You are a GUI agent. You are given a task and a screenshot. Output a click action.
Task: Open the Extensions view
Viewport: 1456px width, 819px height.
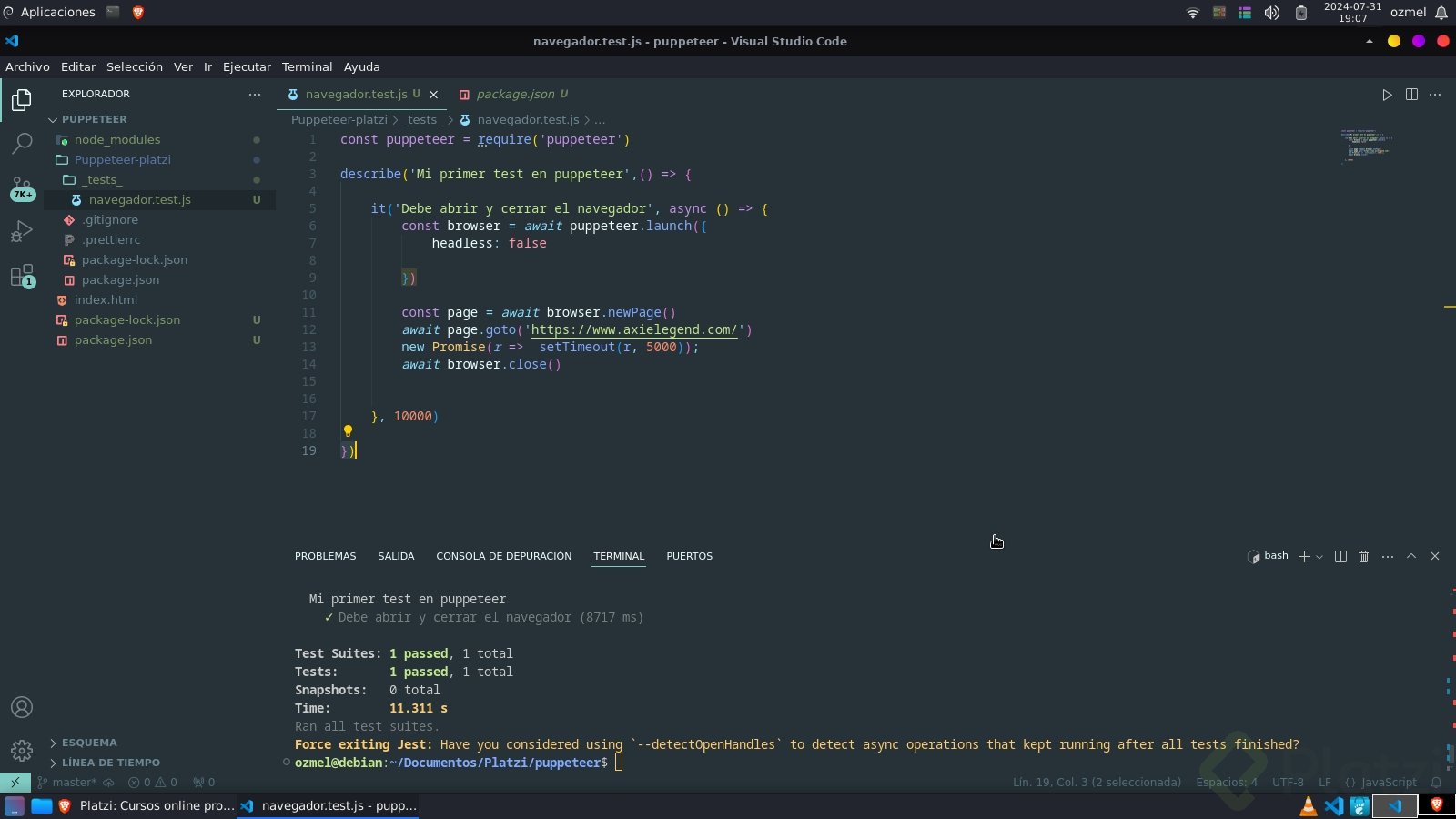(22, 275)
